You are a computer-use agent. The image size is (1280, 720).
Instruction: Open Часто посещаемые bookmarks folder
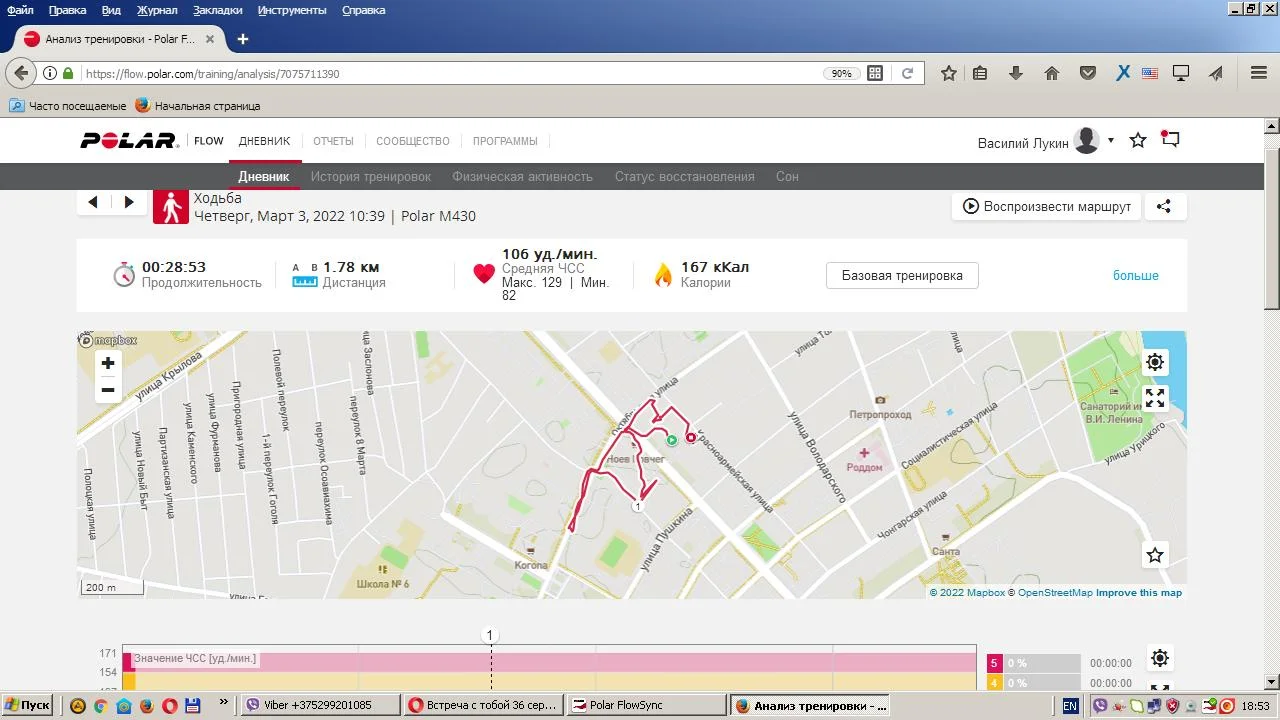68,106
